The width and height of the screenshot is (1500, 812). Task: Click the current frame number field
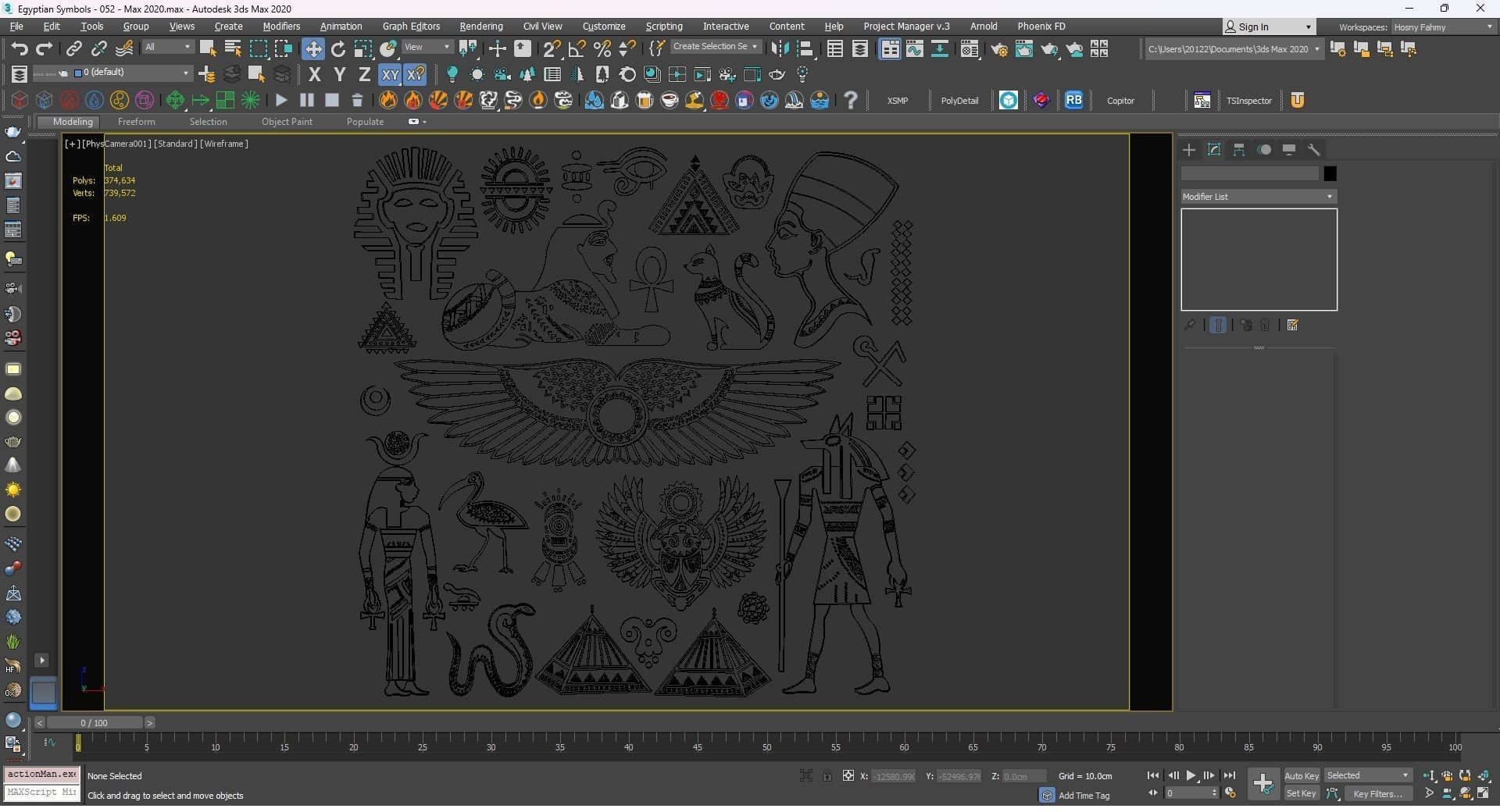[1191, 793]
